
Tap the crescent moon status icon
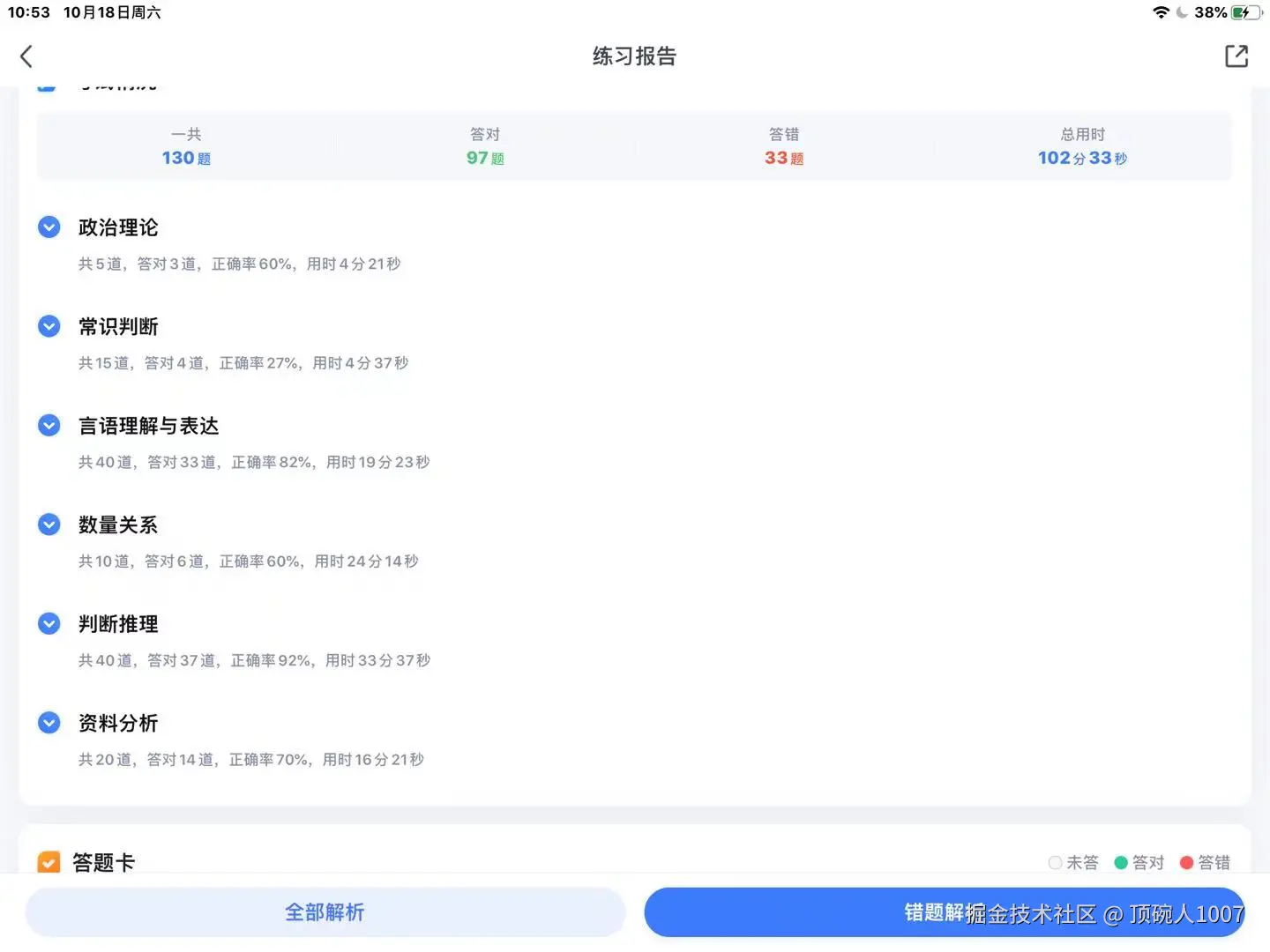[1183, 12]
